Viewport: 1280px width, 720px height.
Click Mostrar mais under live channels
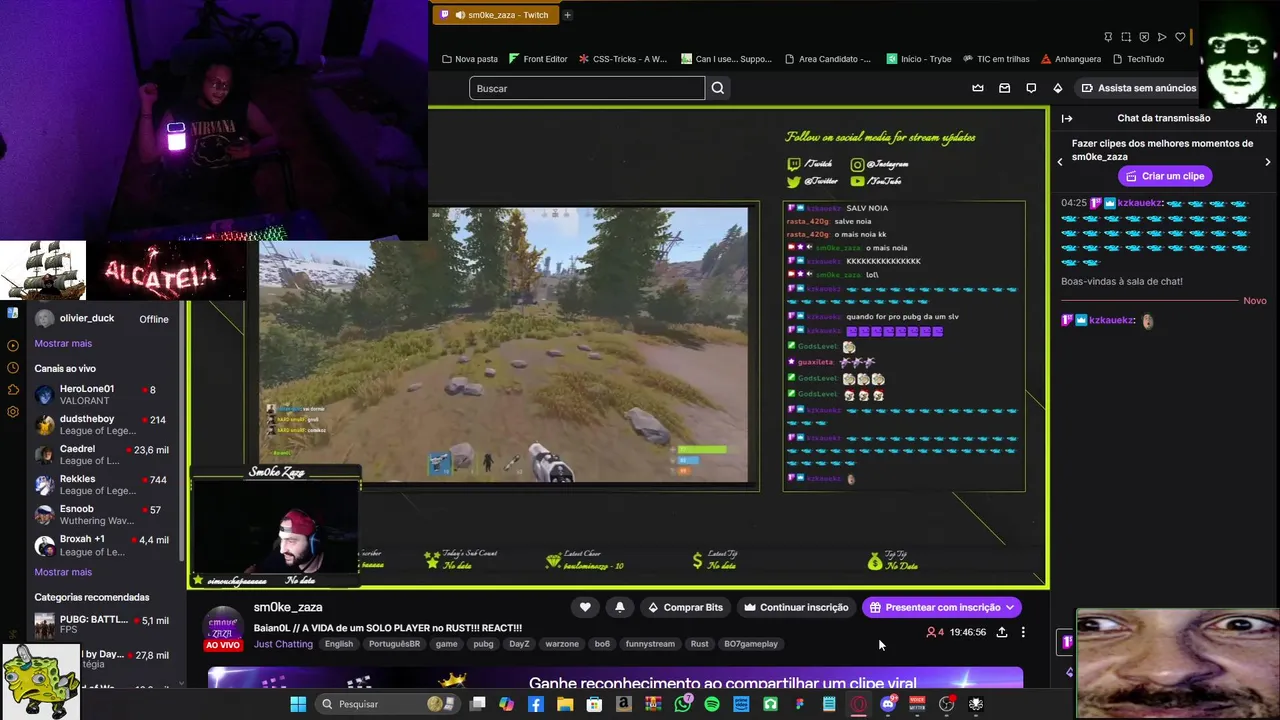pyautogui.click(x=63, y=572)
